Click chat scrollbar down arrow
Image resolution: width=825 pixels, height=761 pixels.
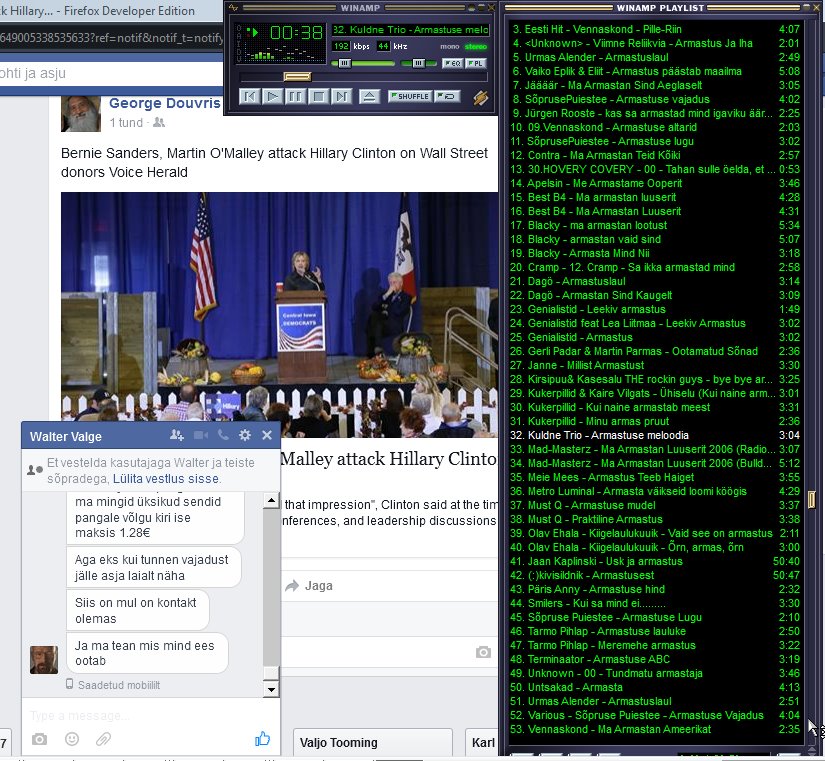click(x=271, y=689)
